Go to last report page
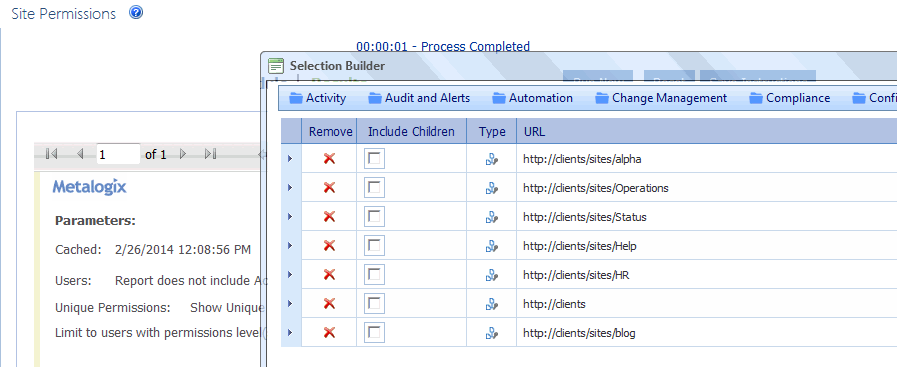897x367 pixels. [211, 154]
